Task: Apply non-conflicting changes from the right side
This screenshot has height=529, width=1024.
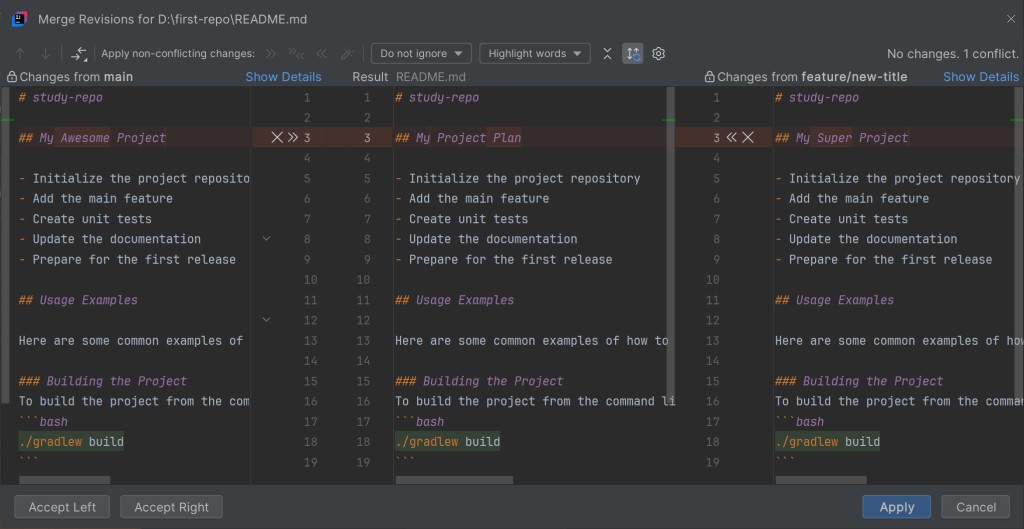Action: click(x=321, y=54)
